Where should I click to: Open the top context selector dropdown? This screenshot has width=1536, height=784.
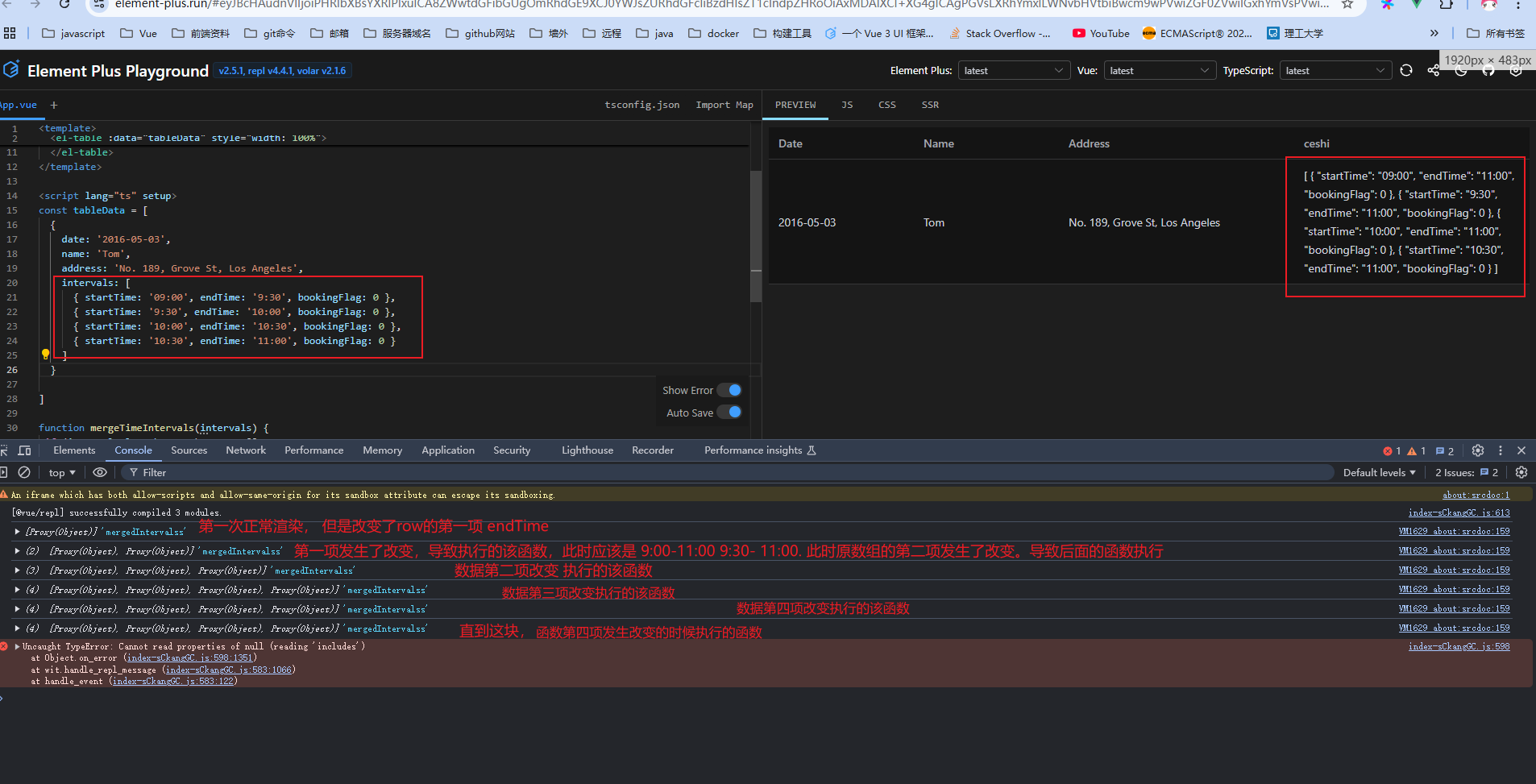pos(62,473)
